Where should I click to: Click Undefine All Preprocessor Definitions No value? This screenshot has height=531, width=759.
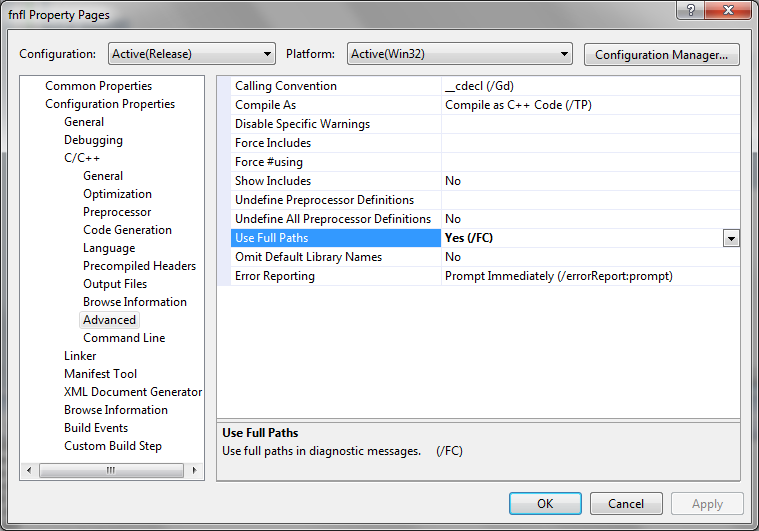tap(453, 219)
